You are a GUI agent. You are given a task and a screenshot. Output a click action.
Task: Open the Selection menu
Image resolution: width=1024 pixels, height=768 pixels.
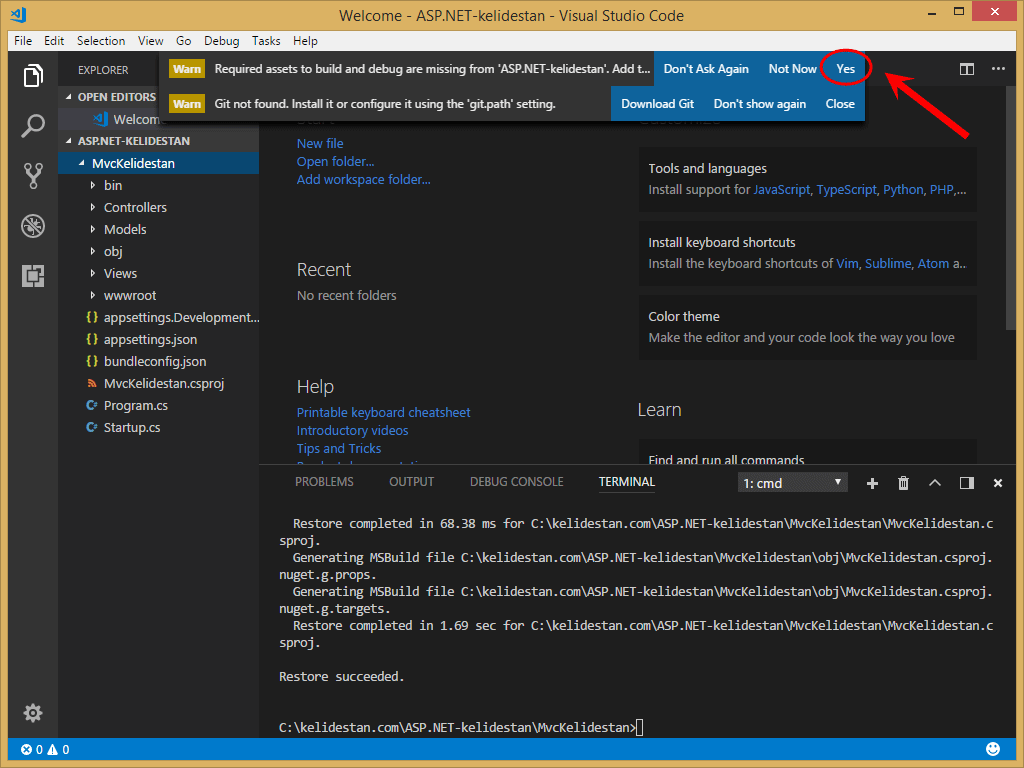pos(101,40)
